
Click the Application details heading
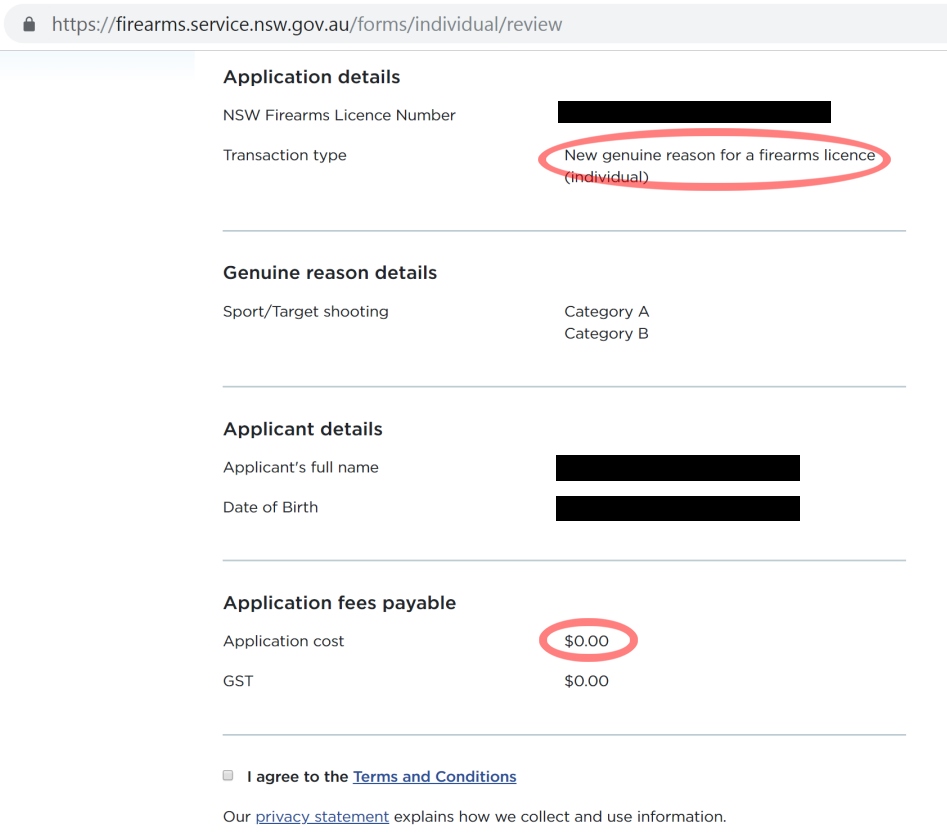coord(312,77)
